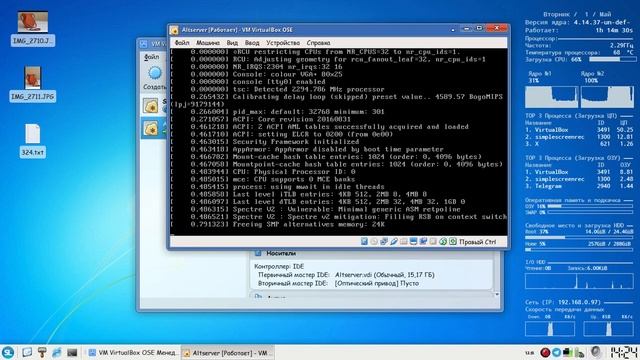Click the 14:24 taskbar clock
The width and height of the screenshot is (640, 360).
click(624, 352)
